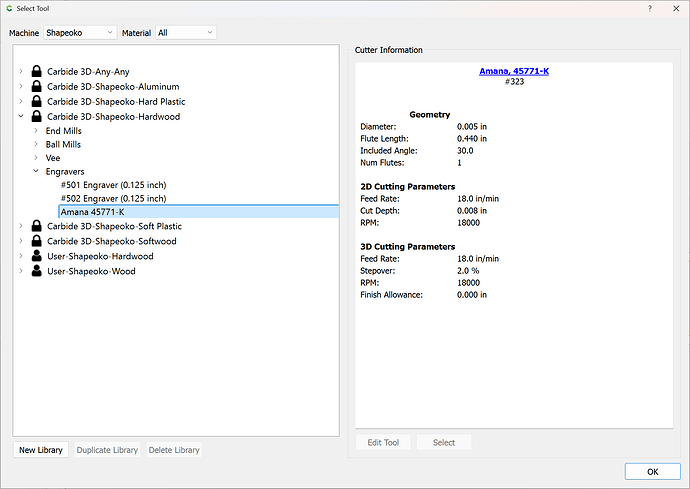Expand the Ball Mills category
Image resolution: width=690 pixels, height=489 pixels.
(36, 145)
